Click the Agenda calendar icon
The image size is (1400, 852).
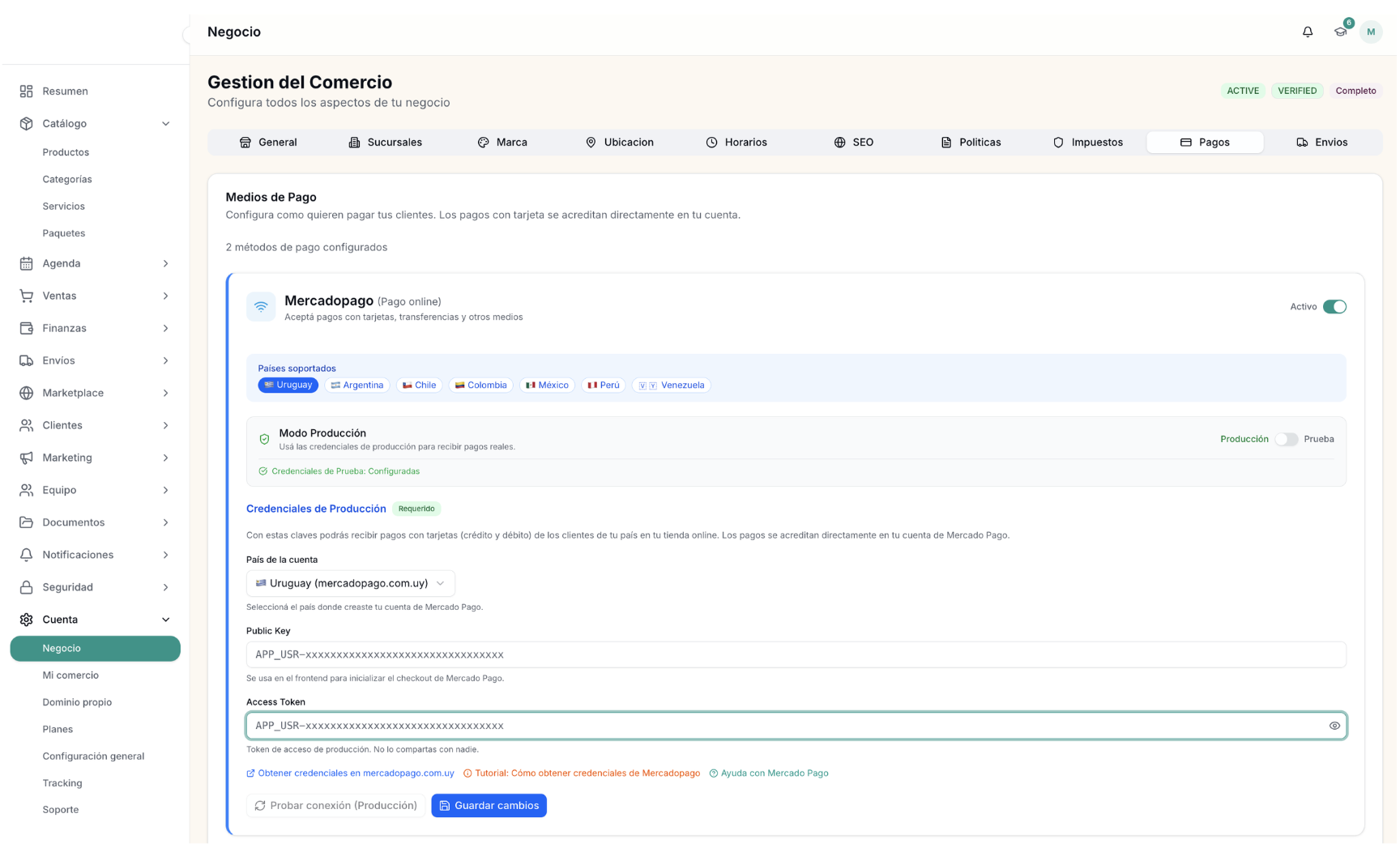pyautogui.click(x=26, y=263)
